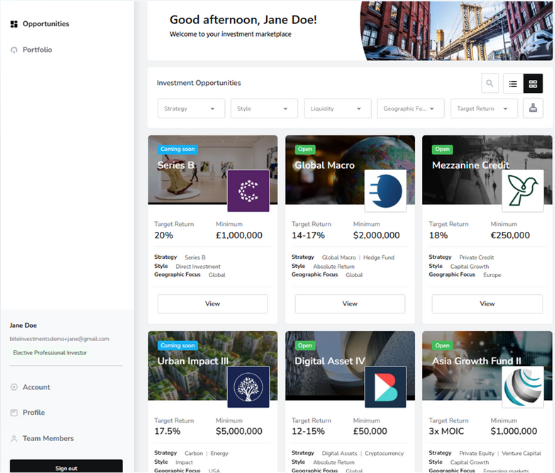Screen dimensions: 555x473
Task: Click the Profile sidebar icon
Action: click(x=14, y=412)
